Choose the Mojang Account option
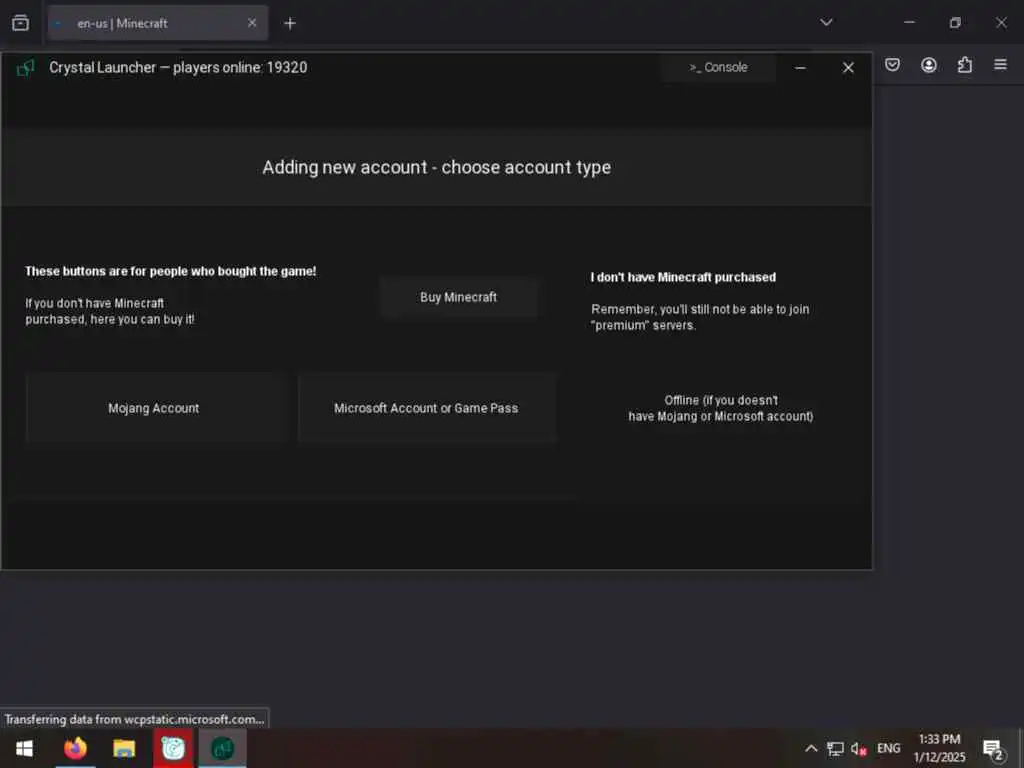 click(x=154, y=408)
